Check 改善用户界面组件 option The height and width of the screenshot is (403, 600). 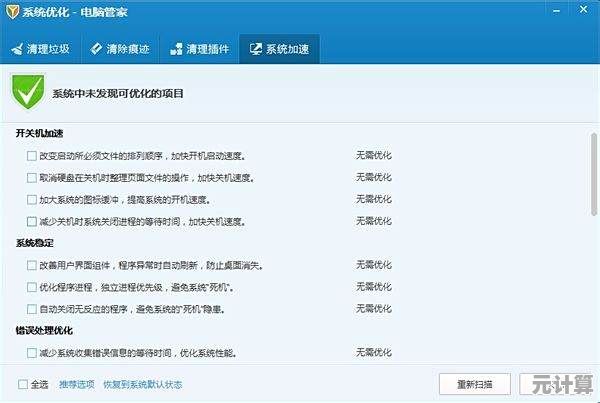(x=31, y=265)
